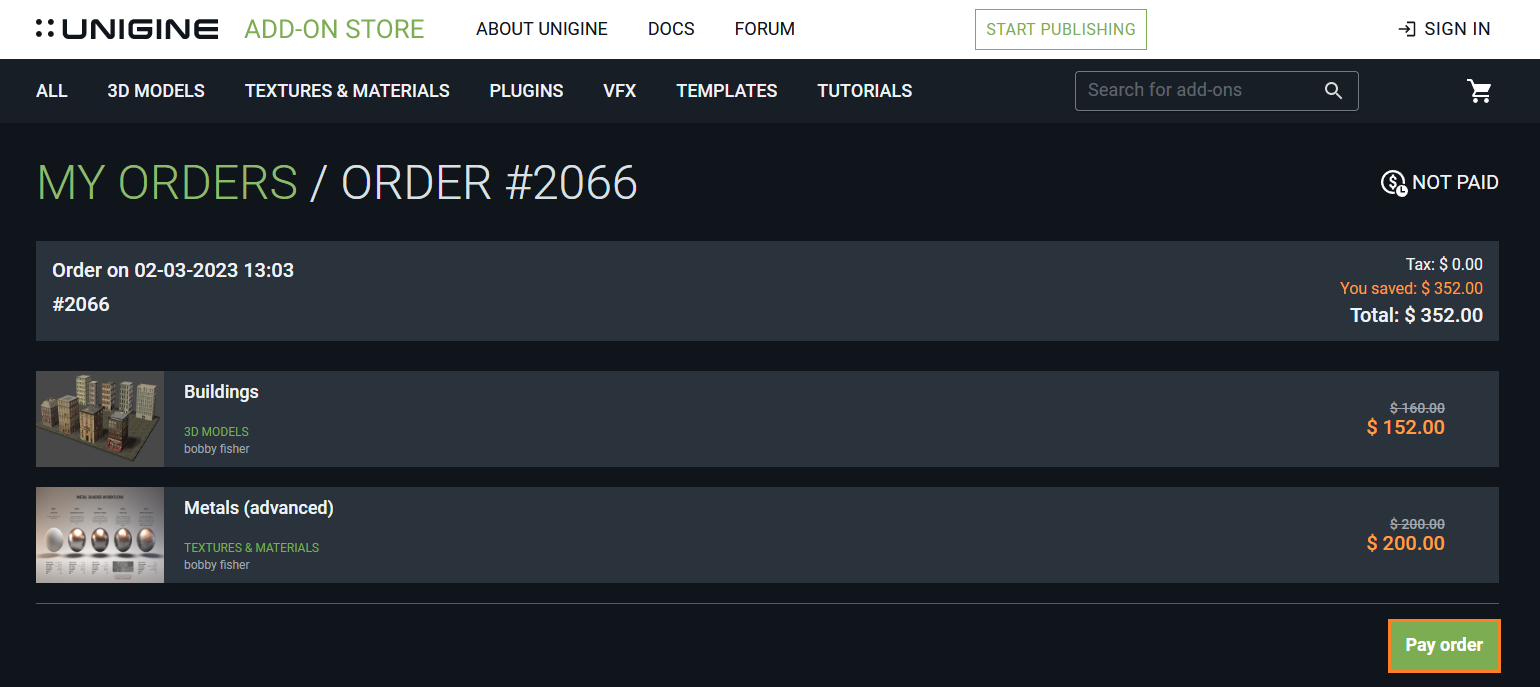This screenshot has width=1540, height=687.
Task: Click the $ 200.00 orange Metals price
Action: (x=1406, y=544)
